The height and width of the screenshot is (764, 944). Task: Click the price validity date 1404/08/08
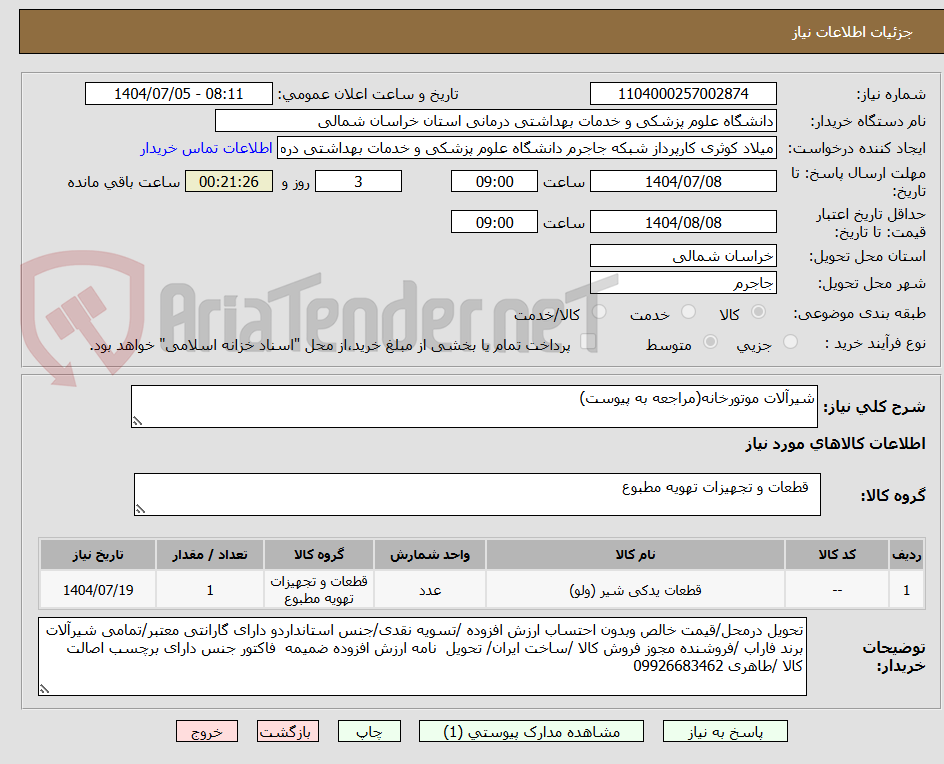[683, 222]
